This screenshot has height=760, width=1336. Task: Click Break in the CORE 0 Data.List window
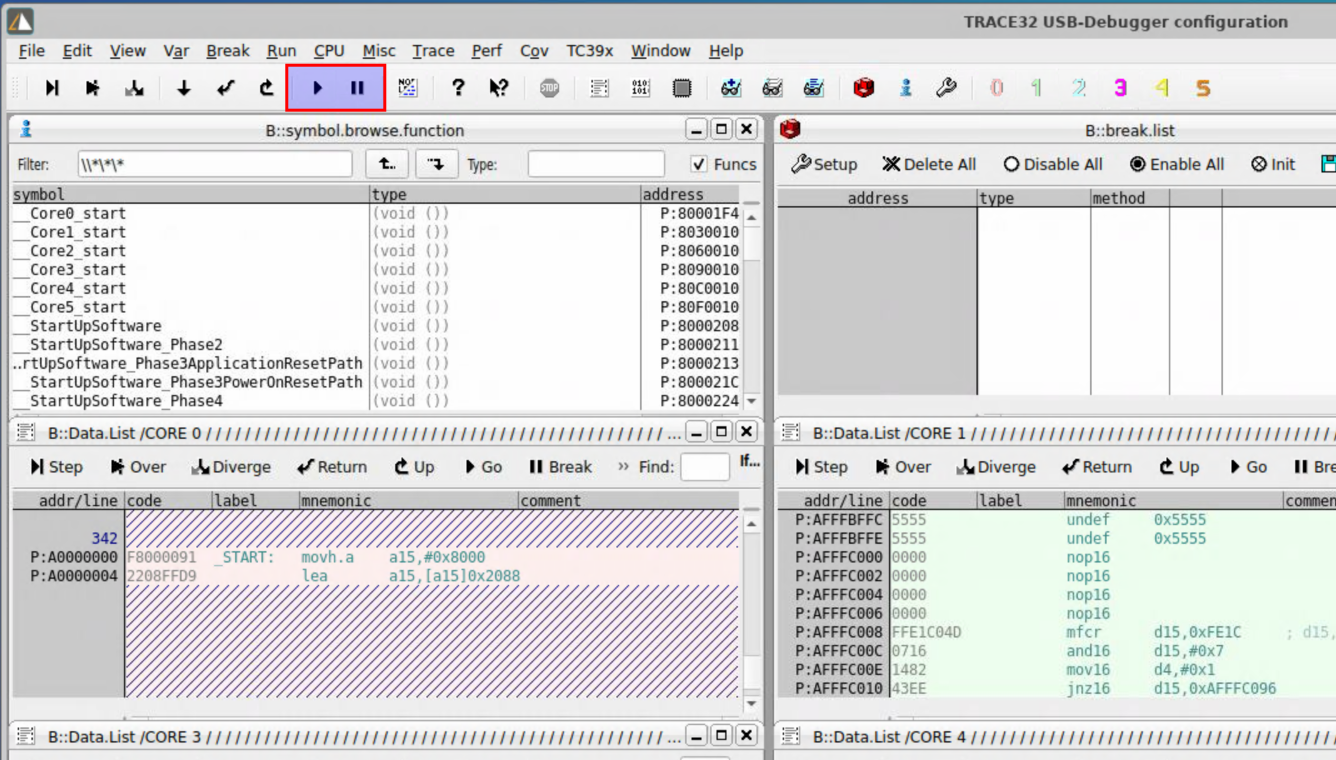pyautogui.click(x=560, y=467)
